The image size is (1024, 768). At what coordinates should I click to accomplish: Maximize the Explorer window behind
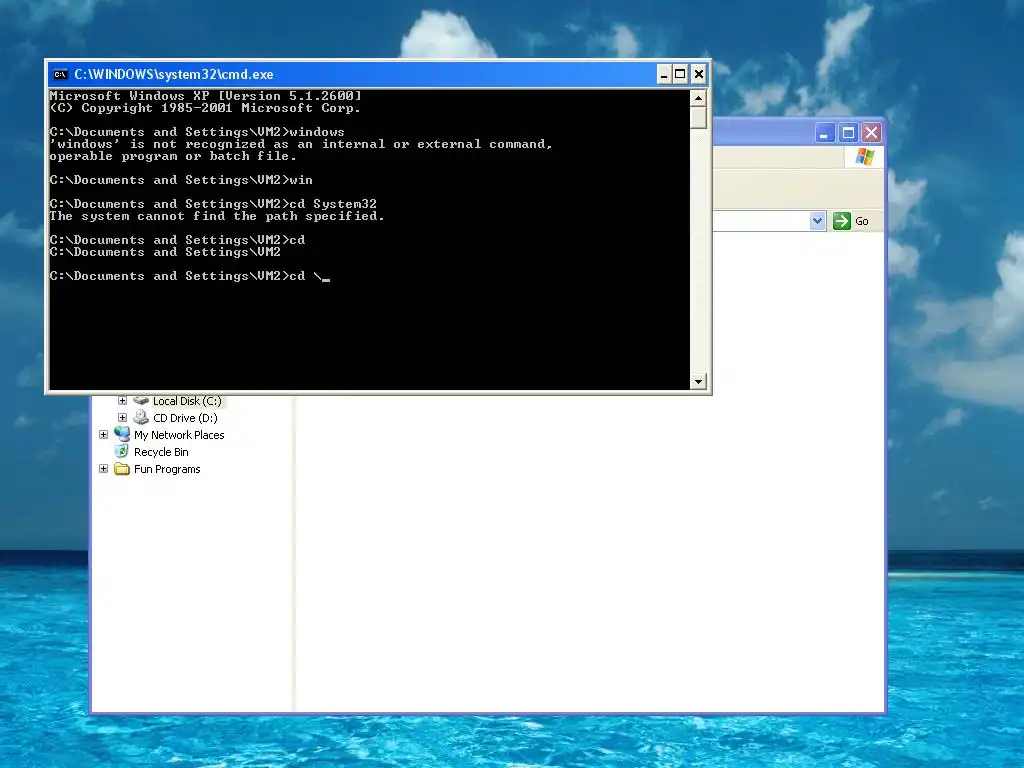coord(848,133)
